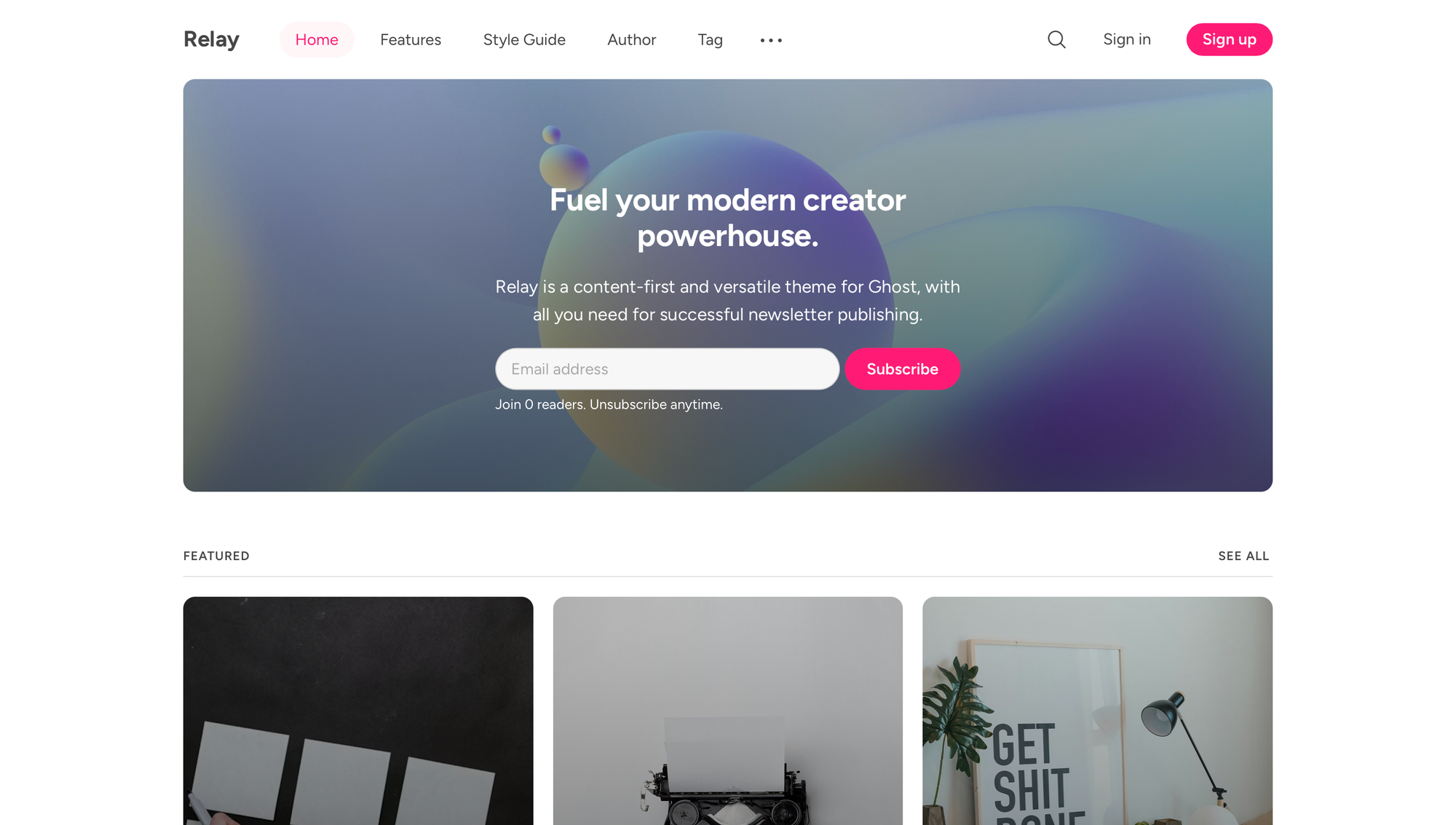Click the small sphere in hero image
1456x825 pixels.
coord(552,134)
